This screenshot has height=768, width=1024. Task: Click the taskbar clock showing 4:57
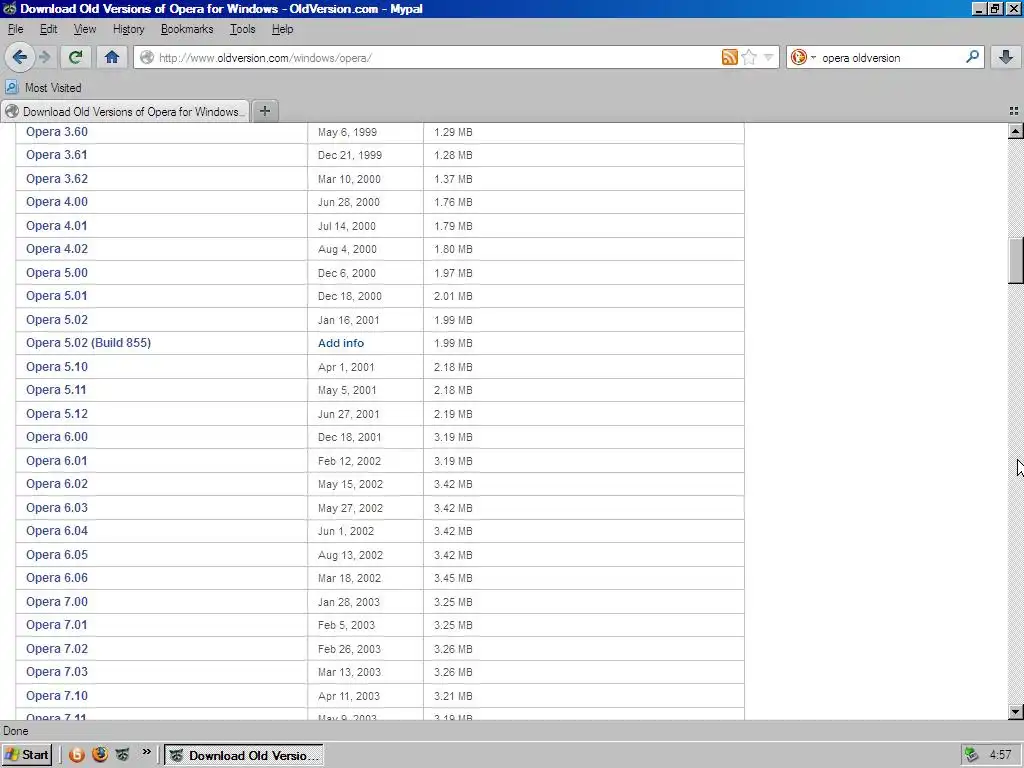[1000, 755]
